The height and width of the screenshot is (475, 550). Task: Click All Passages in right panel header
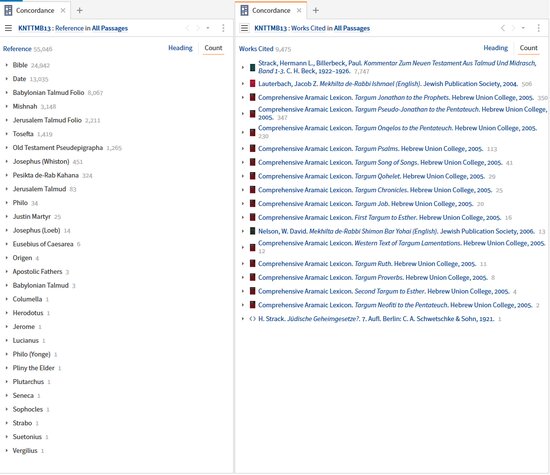tap(352, 28)
